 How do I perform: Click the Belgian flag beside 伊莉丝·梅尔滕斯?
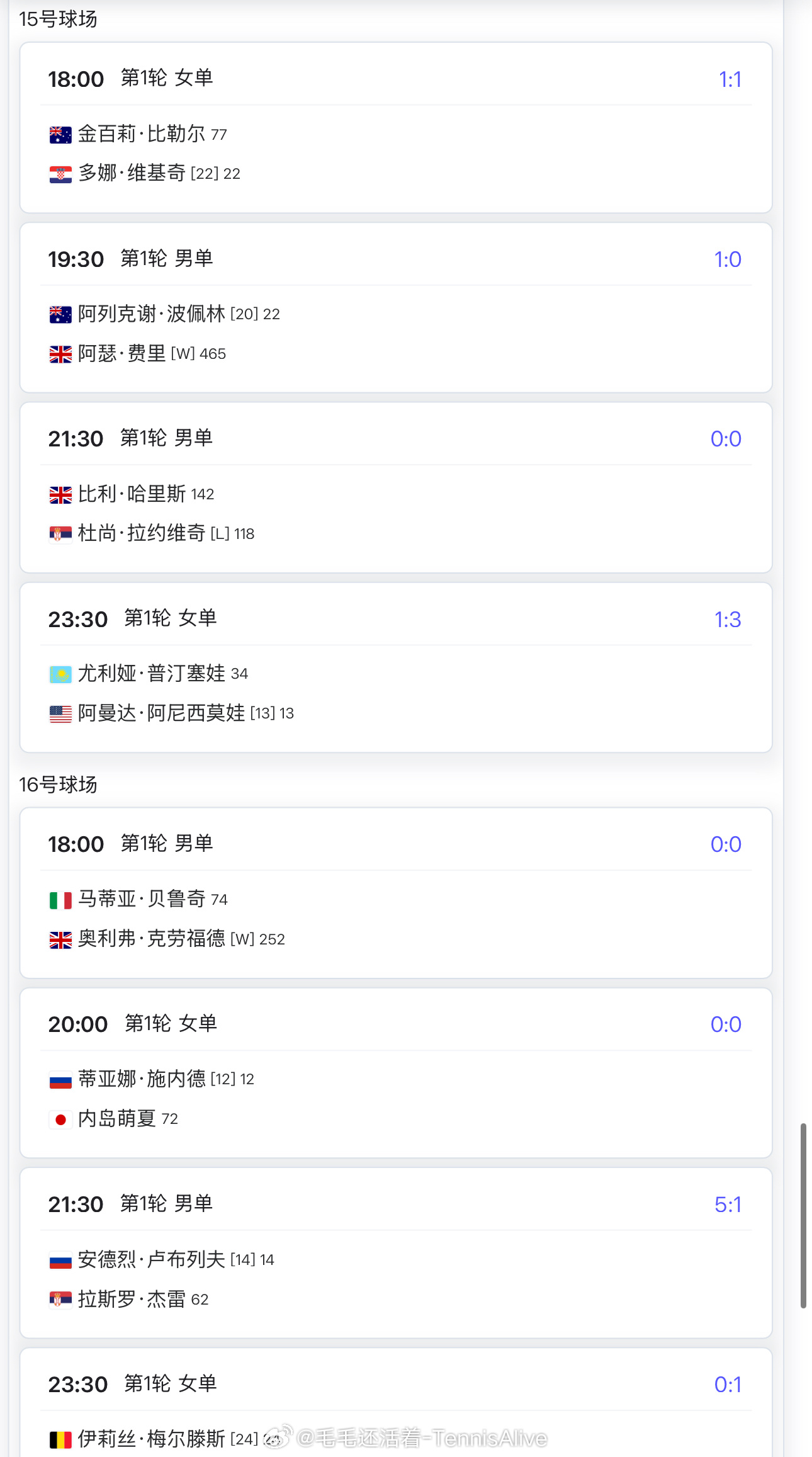click(60, 1439)
